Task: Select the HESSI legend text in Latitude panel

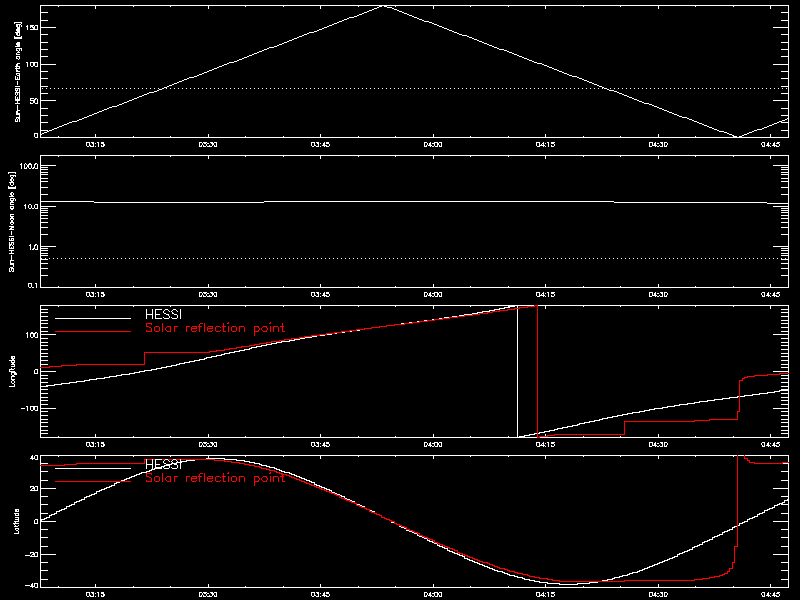Action: [x=163, y=464]
